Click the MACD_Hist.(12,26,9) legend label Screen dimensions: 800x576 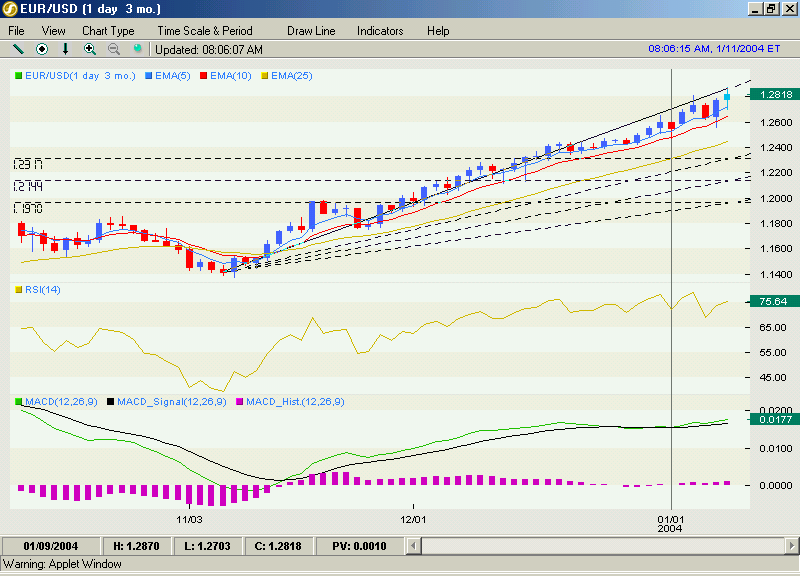pyautogui.click(x=295, y=402)
